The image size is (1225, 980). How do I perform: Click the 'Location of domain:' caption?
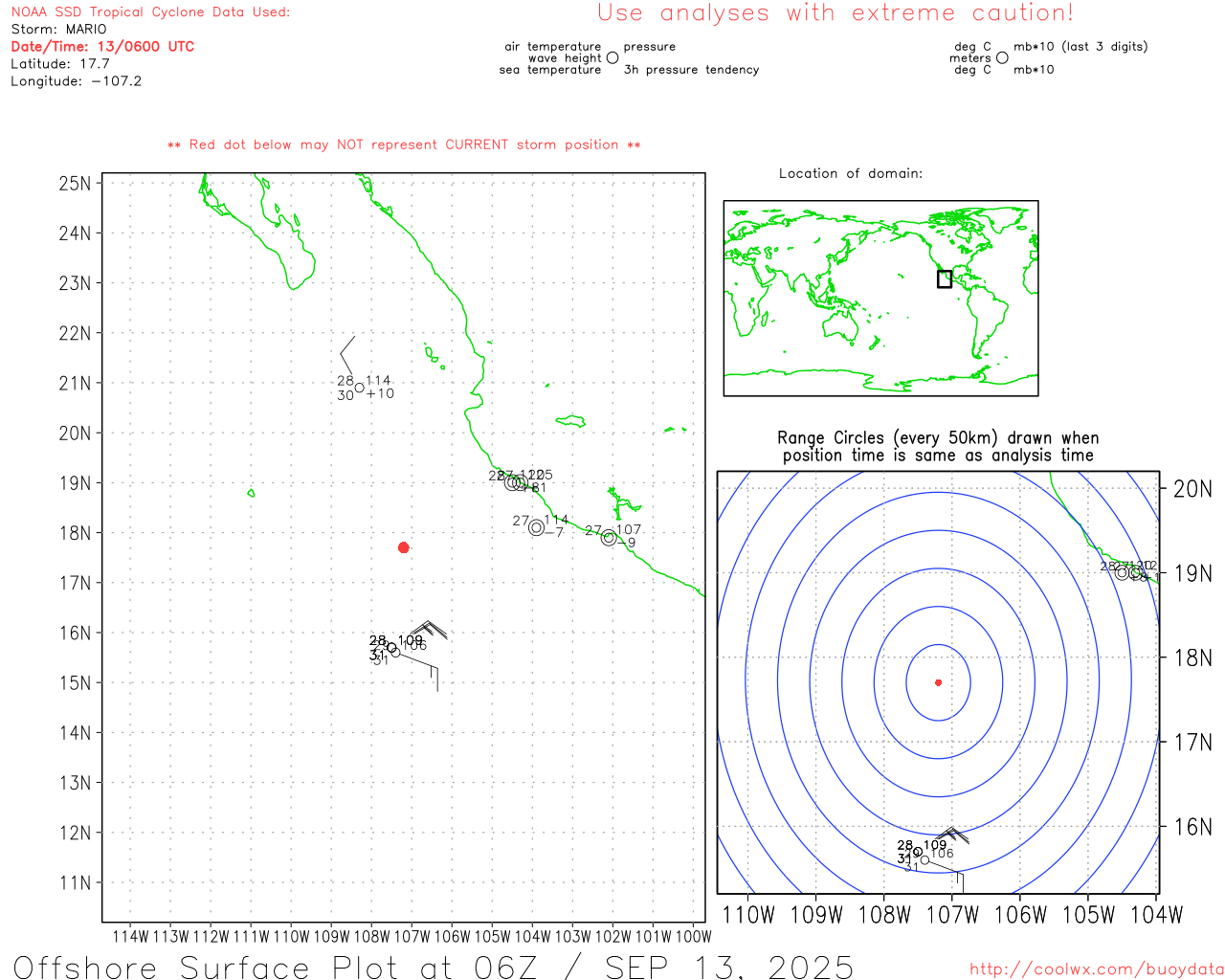pyautogui.click(x=851, y=174)
